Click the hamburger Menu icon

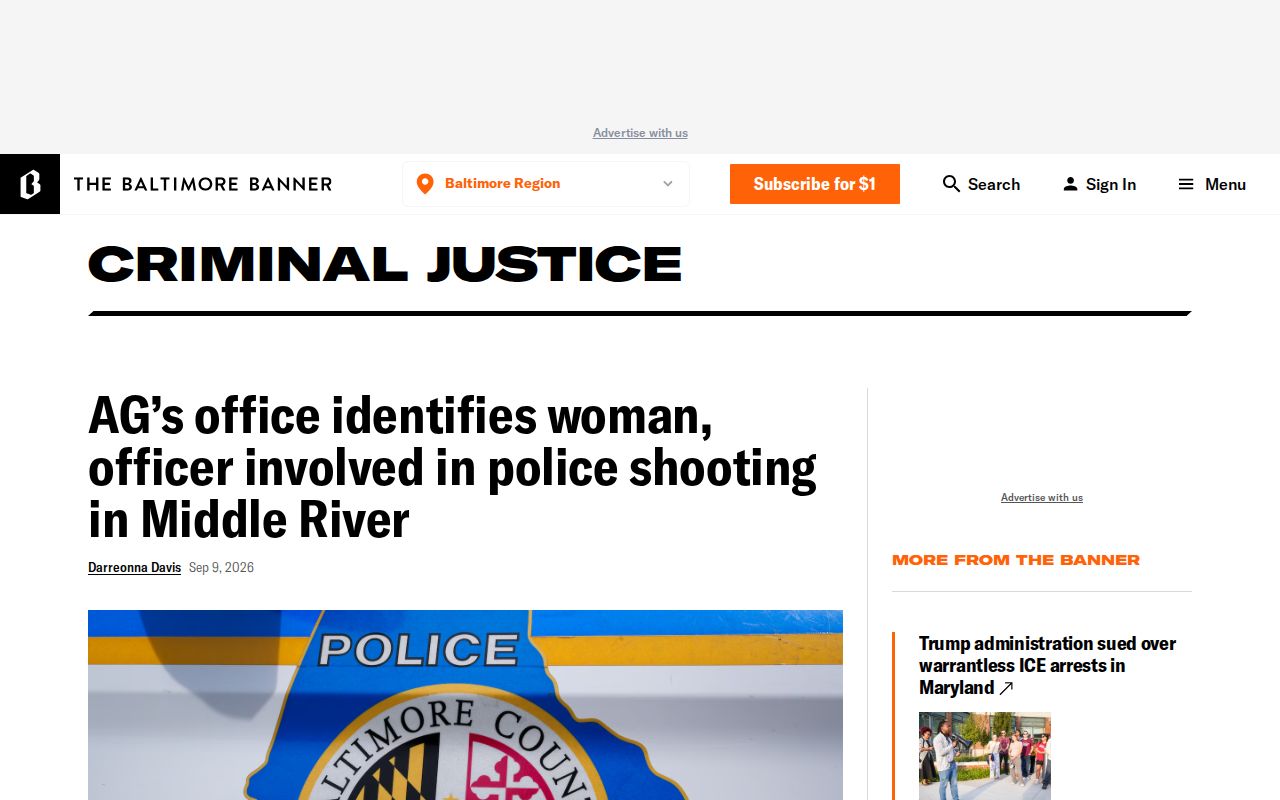pos(1186,184)
